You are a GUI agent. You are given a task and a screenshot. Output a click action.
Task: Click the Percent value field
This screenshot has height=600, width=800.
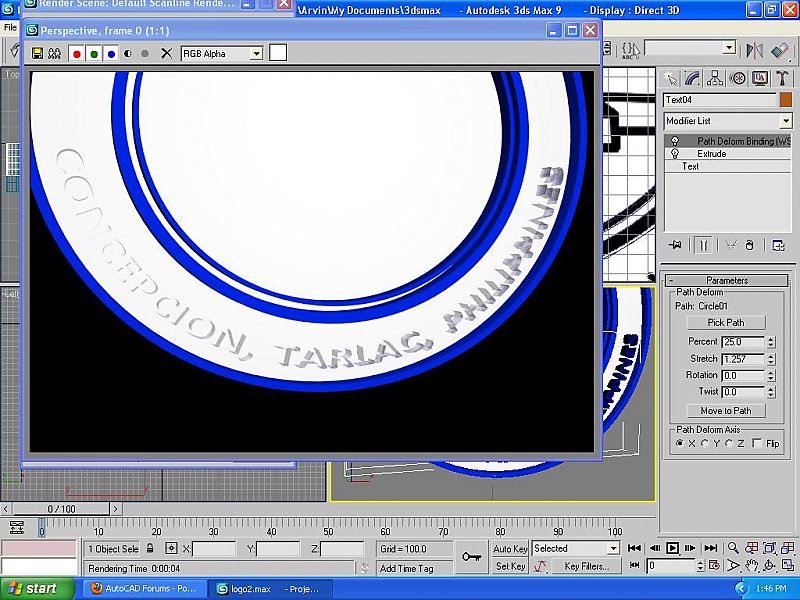tap(743, 342)
